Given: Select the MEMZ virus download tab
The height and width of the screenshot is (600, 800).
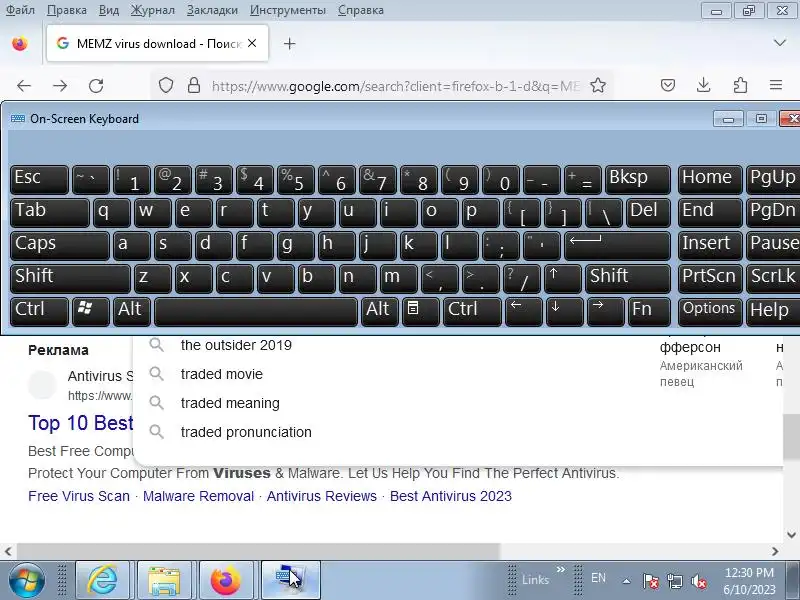Looking at the screenshot, I should pyautogui.click(x=157, y=43).
